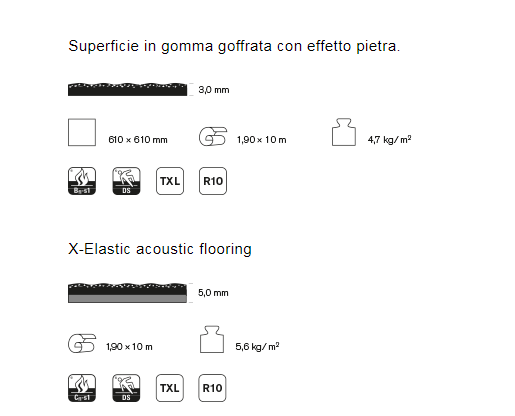Click the Cfl-s1 fire rating icon
515x416 pixels.
(x=82, y=388)
